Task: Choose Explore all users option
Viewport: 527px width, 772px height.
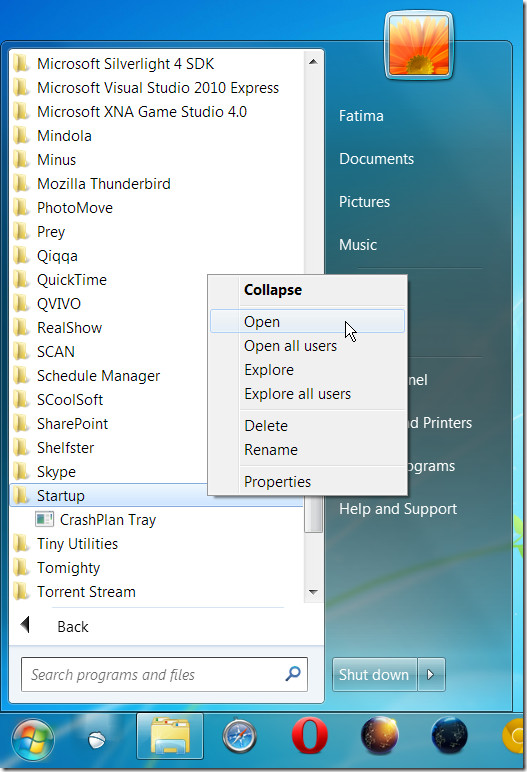Action: pyautogui.click(x=297, y=394)
